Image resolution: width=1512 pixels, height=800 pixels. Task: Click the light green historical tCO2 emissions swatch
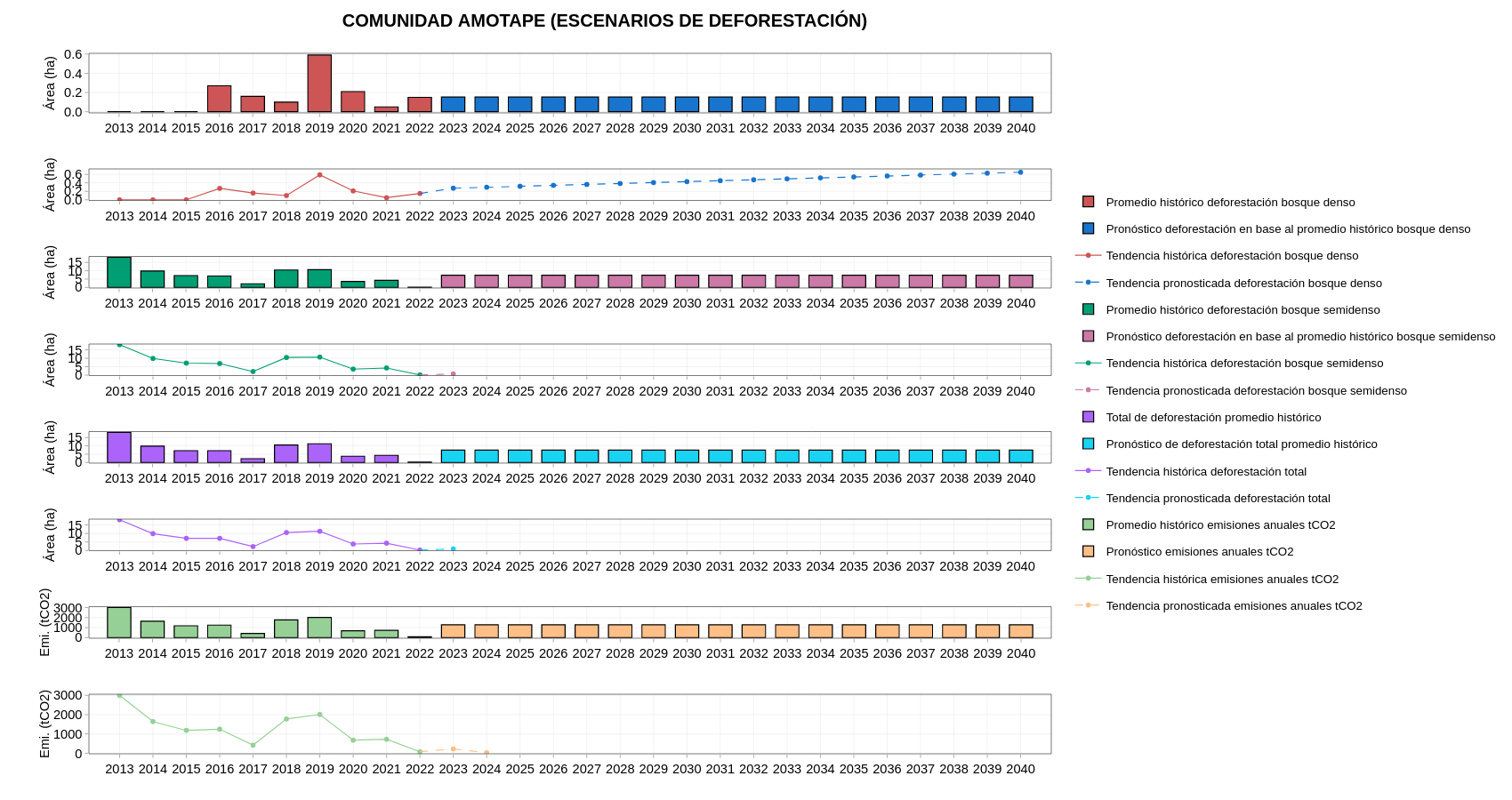[1088, 524]
